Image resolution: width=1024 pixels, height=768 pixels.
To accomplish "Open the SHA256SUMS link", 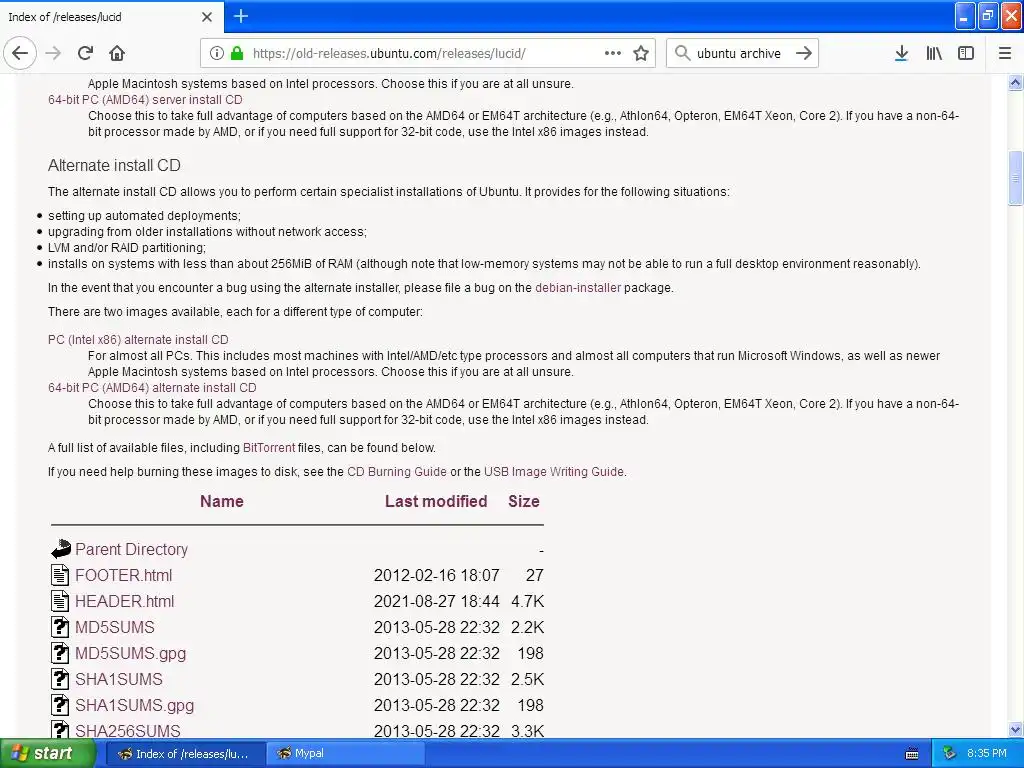I will [x=127, y=731].
